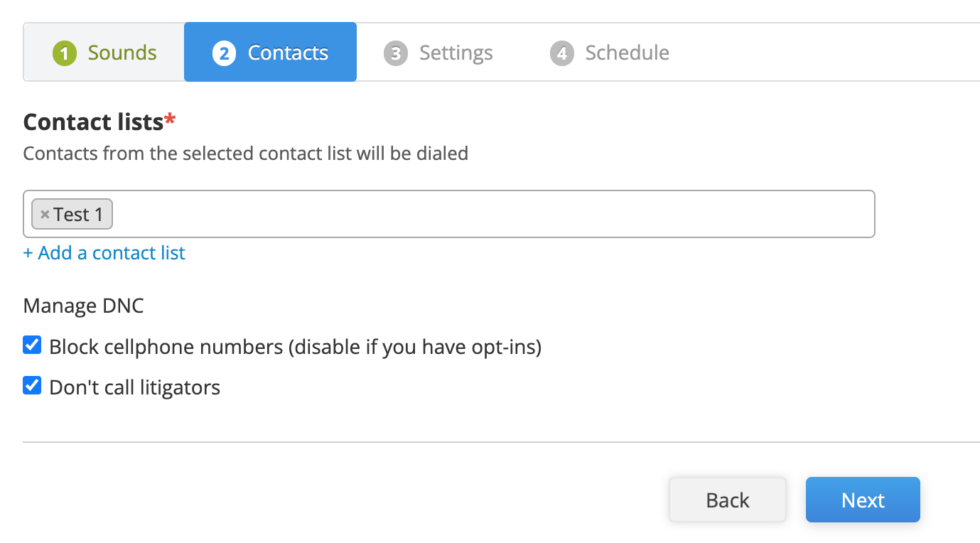Switch to the Schedule step tab
Screen dimensions: 980x543
tap(609, 52)
